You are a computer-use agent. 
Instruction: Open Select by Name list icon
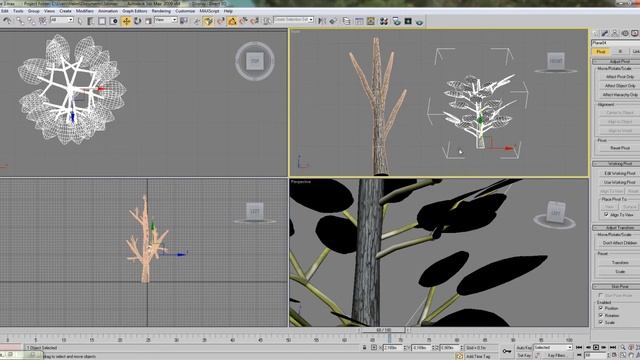pos(91,21)
